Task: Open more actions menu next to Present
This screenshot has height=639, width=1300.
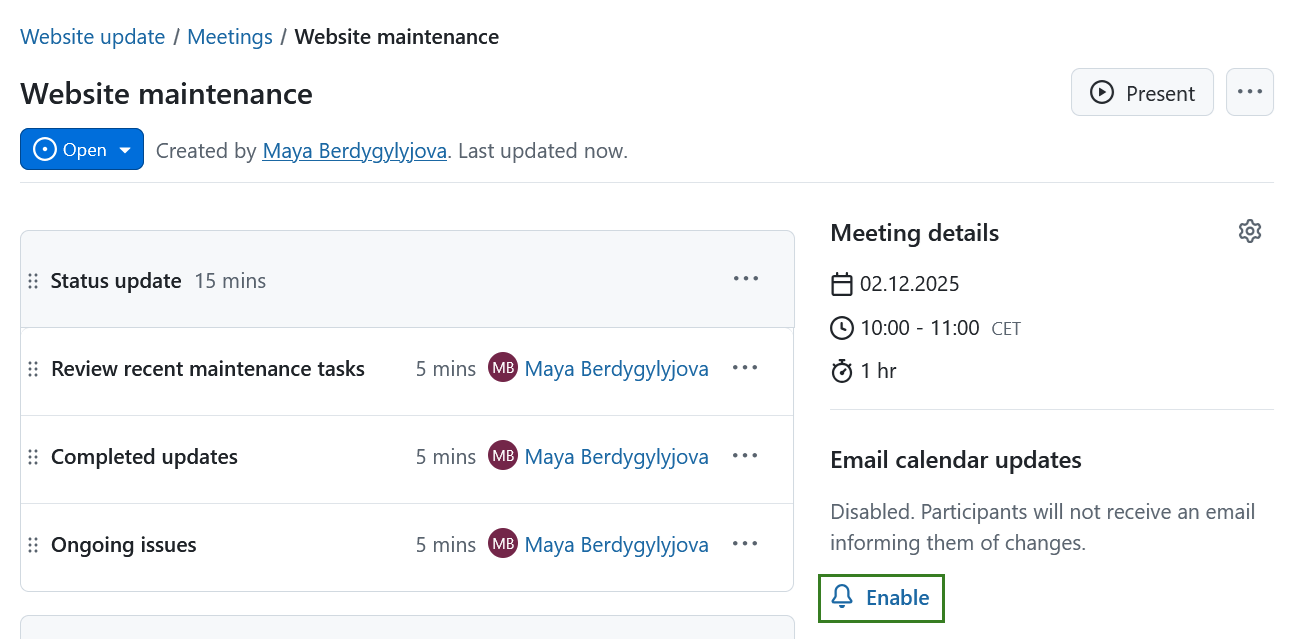Action: pyautogui.click(x=1249, y=92)
